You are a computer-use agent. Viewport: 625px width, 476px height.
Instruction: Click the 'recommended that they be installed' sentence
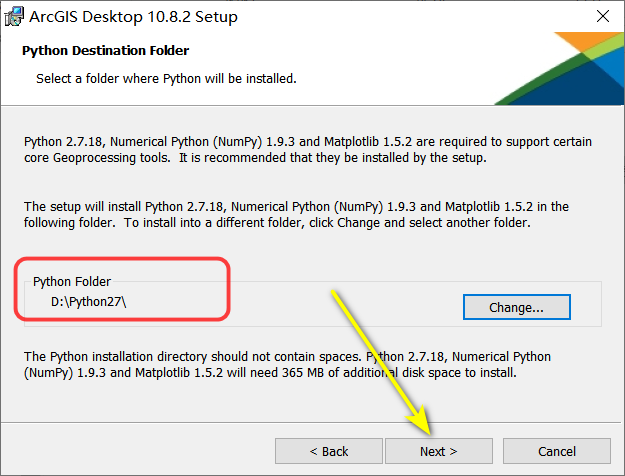click(x=290, y=157)
